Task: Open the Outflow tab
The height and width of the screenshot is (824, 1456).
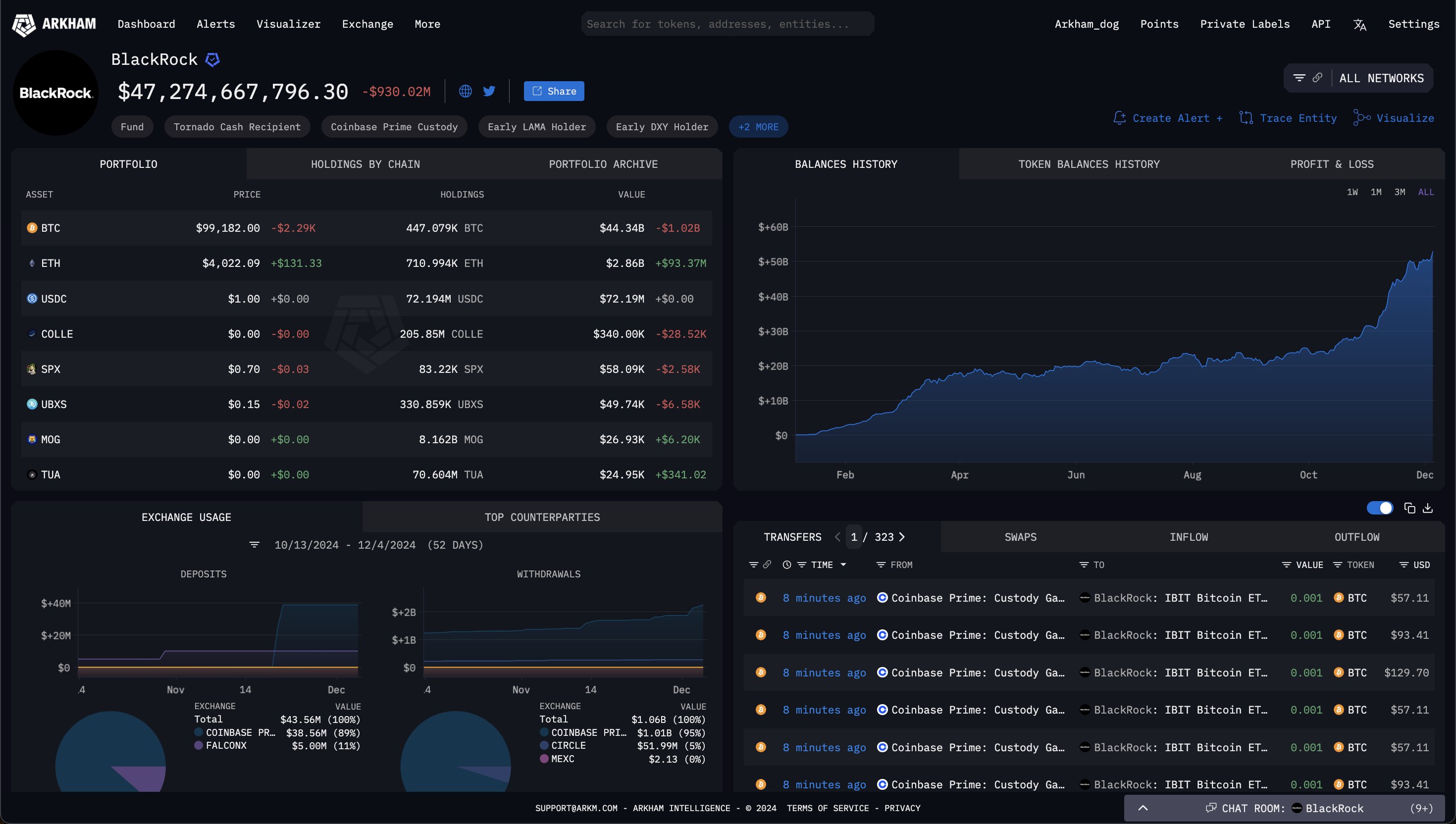Action: (x=1356, y=537)
